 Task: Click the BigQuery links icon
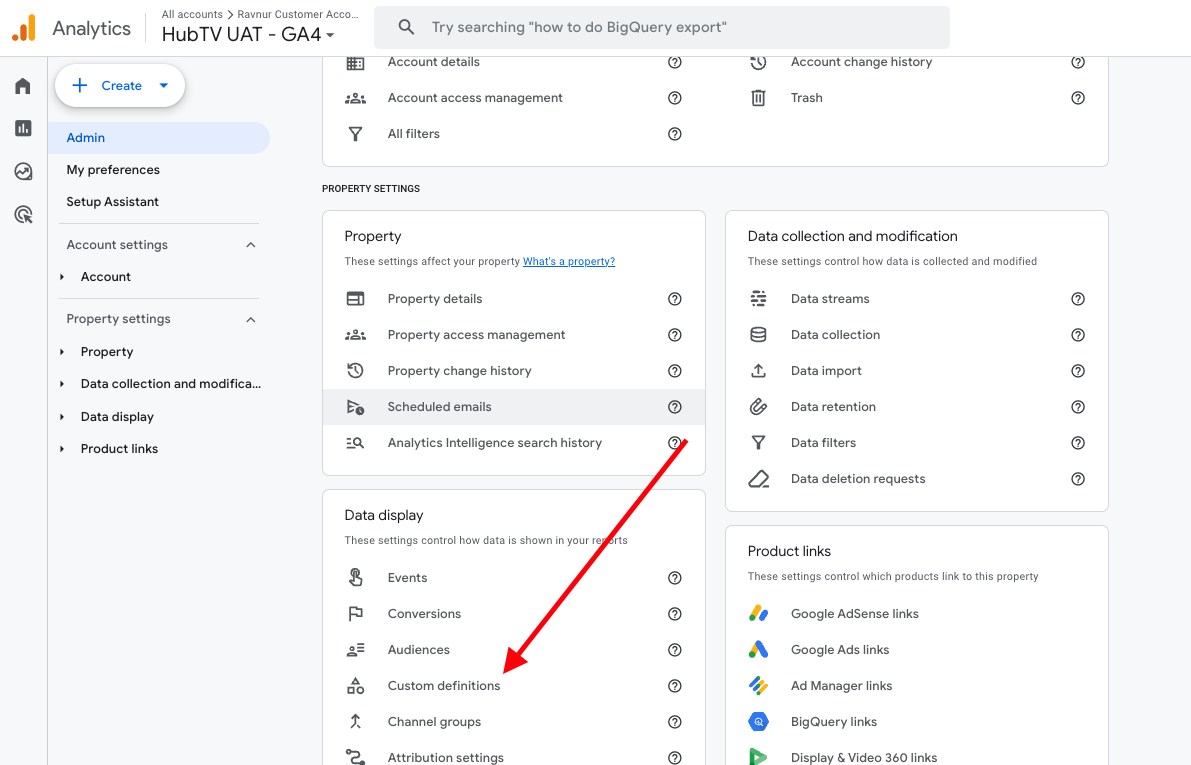[758, 722]
